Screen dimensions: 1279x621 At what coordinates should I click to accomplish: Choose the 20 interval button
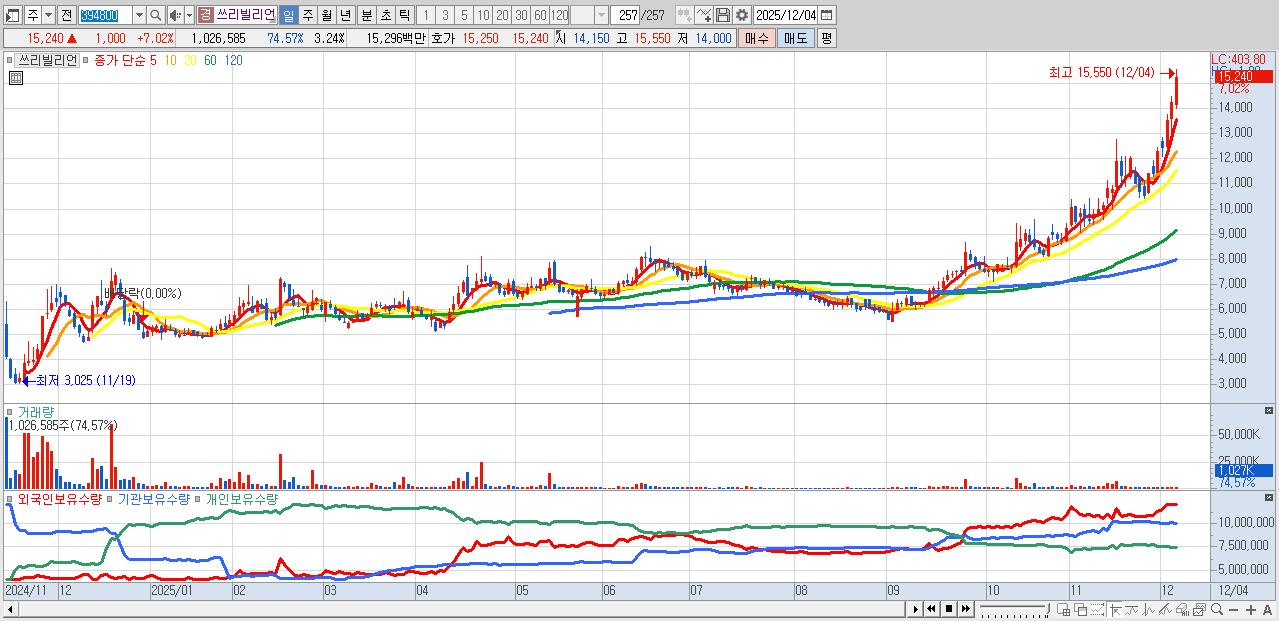pos(502,15)
